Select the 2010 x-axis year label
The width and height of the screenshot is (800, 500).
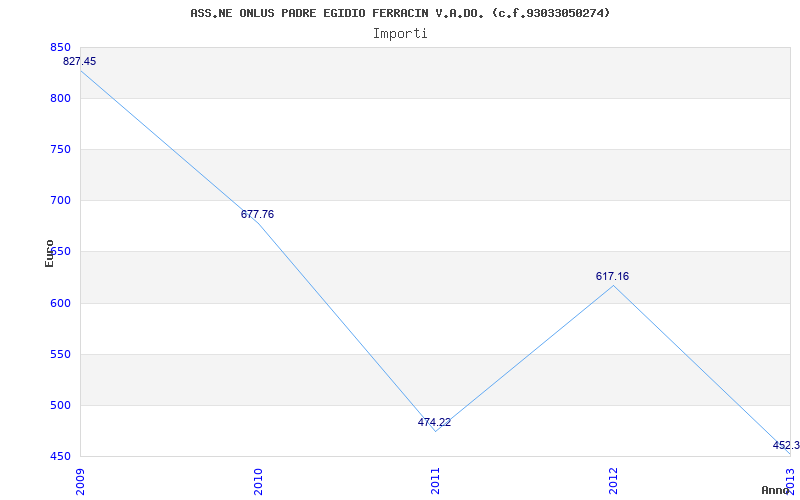pos(258,482)
